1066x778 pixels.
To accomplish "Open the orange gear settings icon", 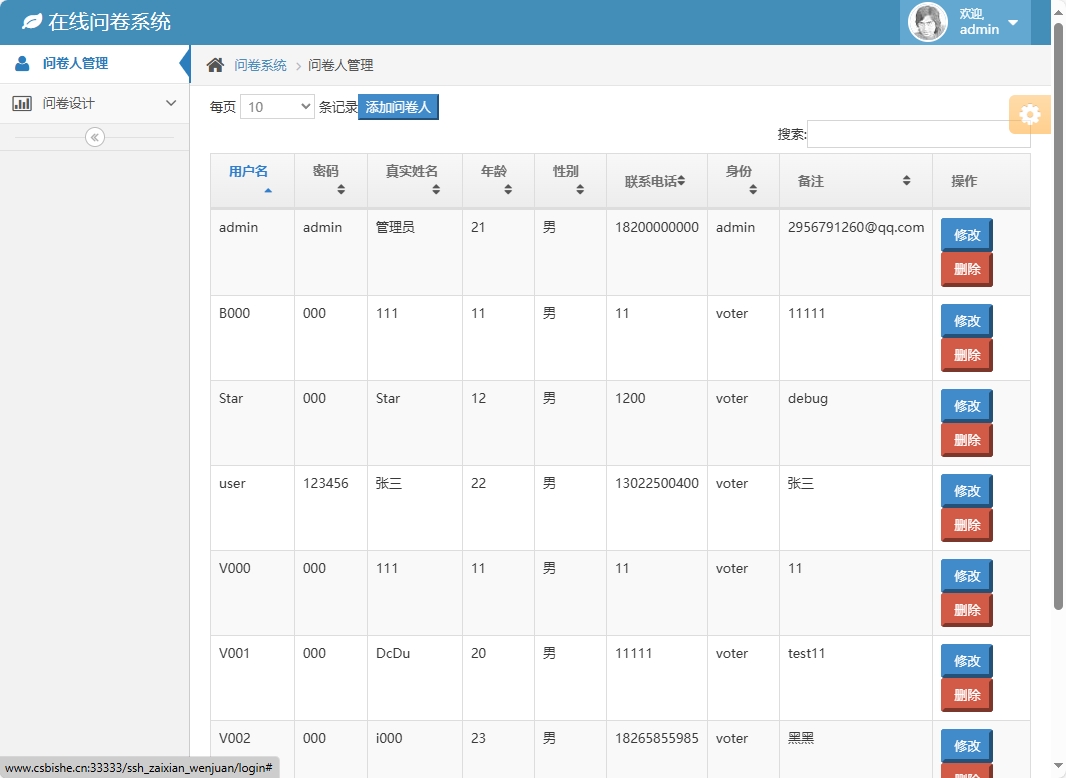I will [1029, 114].
